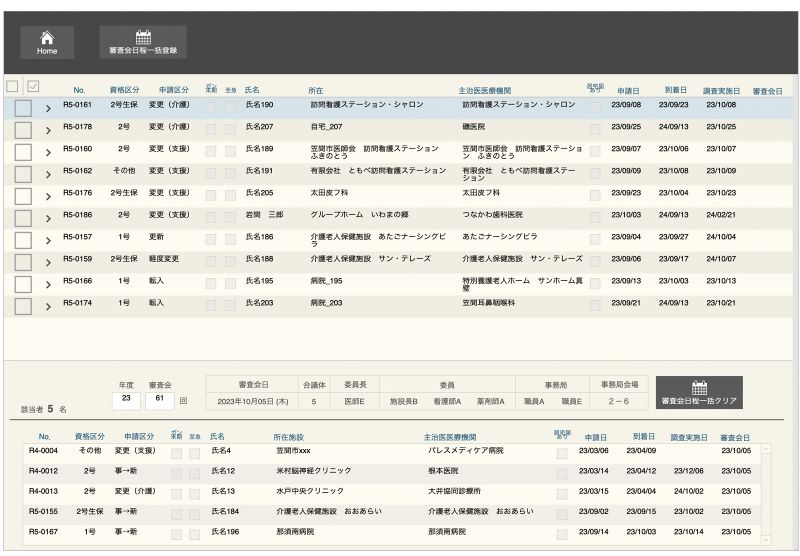Click the check-all checkmark icon in header

click(33, 86)
